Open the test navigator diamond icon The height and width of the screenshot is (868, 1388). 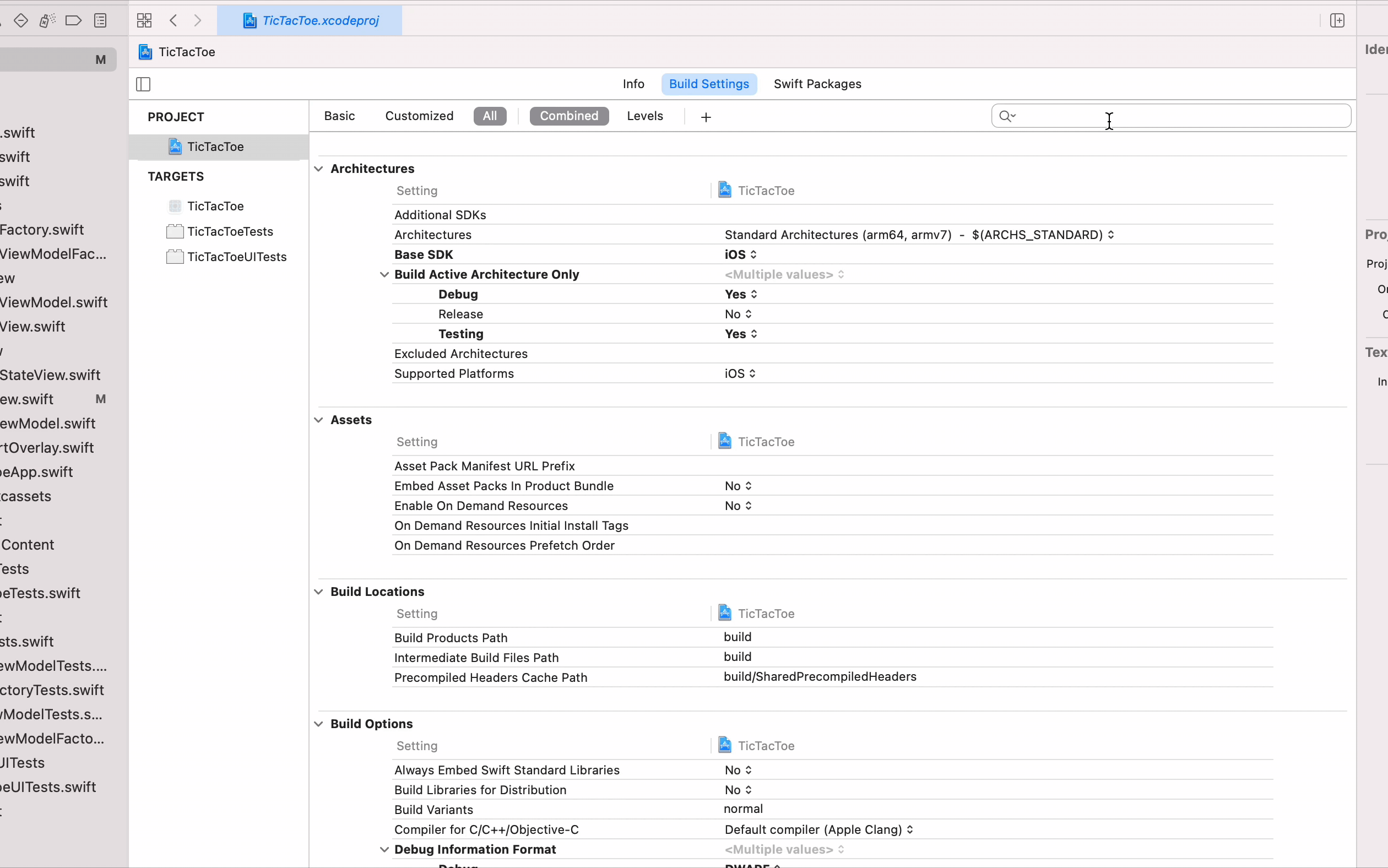coord(21,21)
